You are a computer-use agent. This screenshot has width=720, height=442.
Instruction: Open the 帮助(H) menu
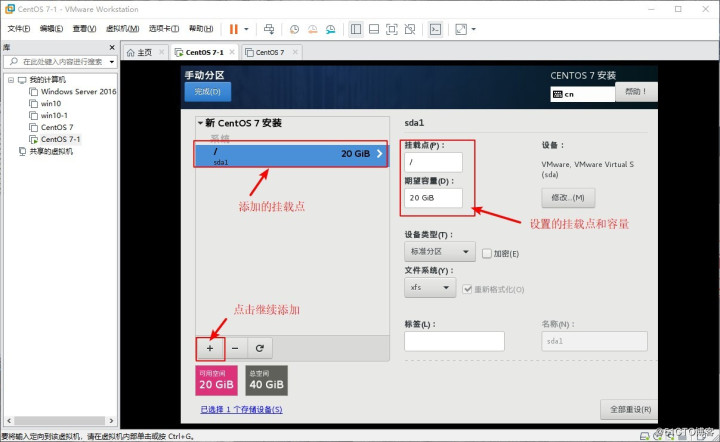pyautogui.click(x=201, y=28)
